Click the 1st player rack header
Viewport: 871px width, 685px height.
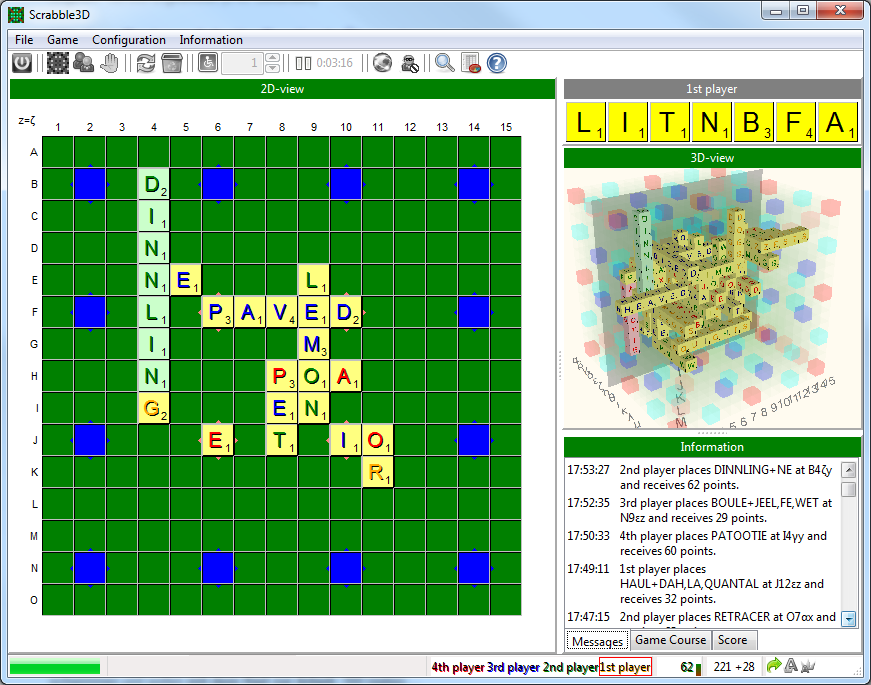pyautogui.click(x=712, y=89)
